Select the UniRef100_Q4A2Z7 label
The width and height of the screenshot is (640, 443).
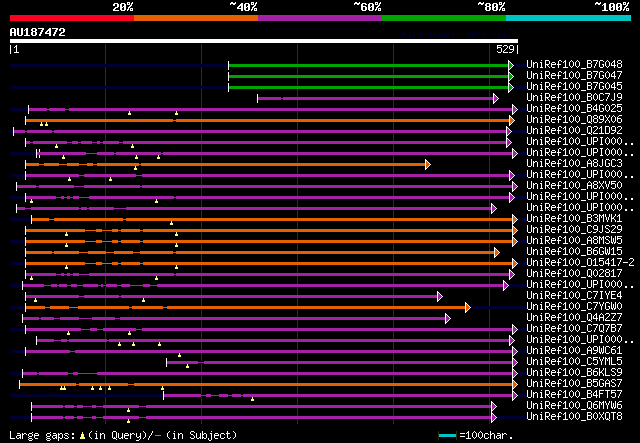[574, 318]
